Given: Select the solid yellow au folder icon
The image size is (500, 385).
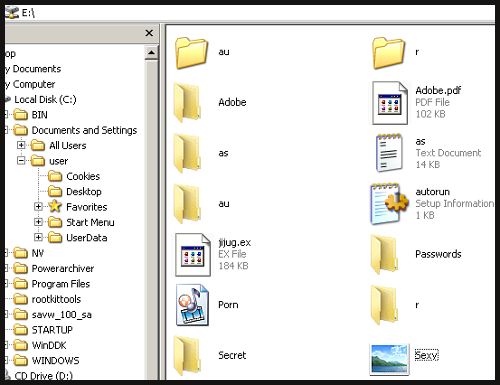Looking at the screenshot, I should tap(192, 53).
